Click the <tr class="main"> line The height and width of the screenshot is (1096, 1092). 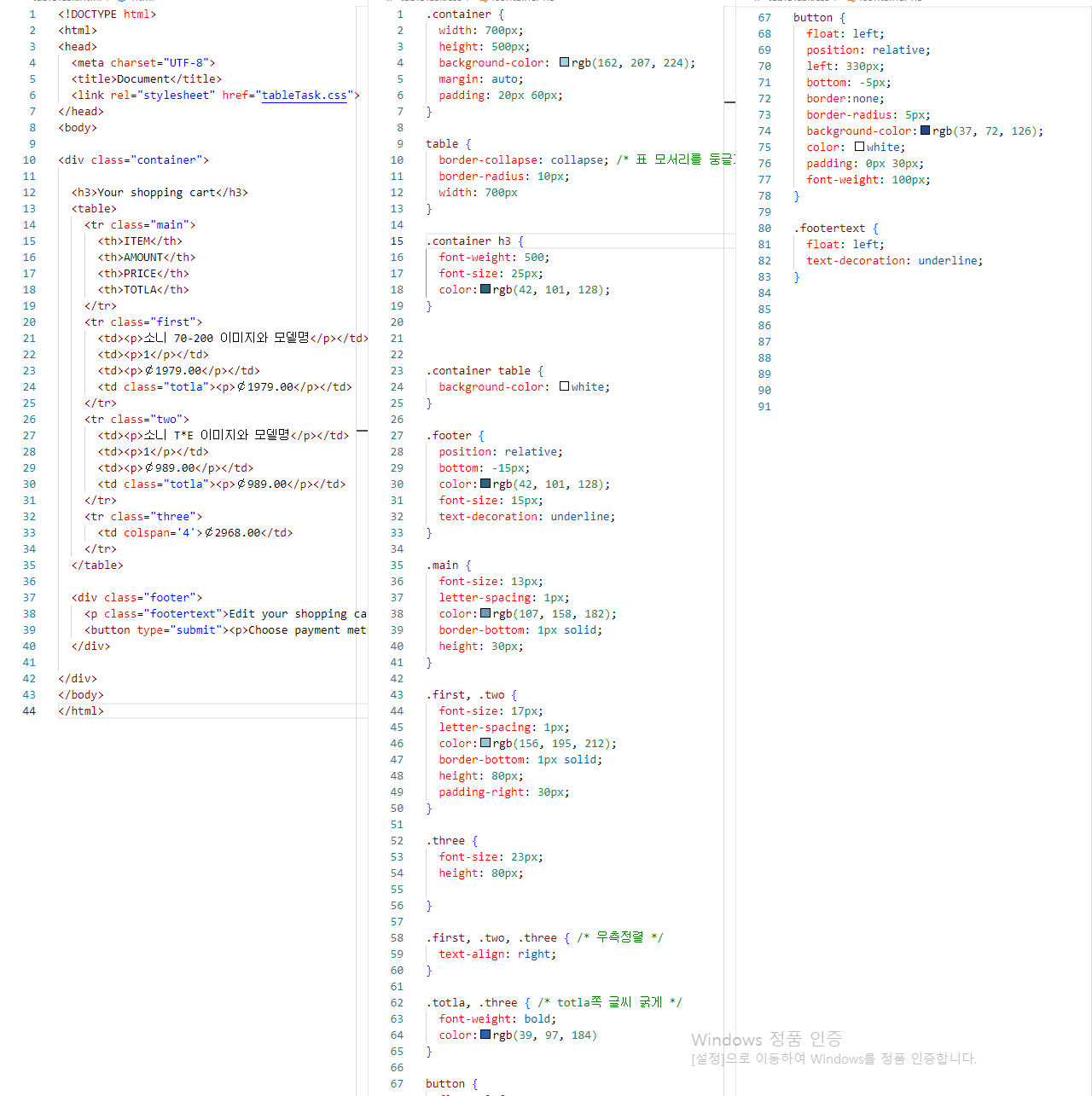pos(140,225)
